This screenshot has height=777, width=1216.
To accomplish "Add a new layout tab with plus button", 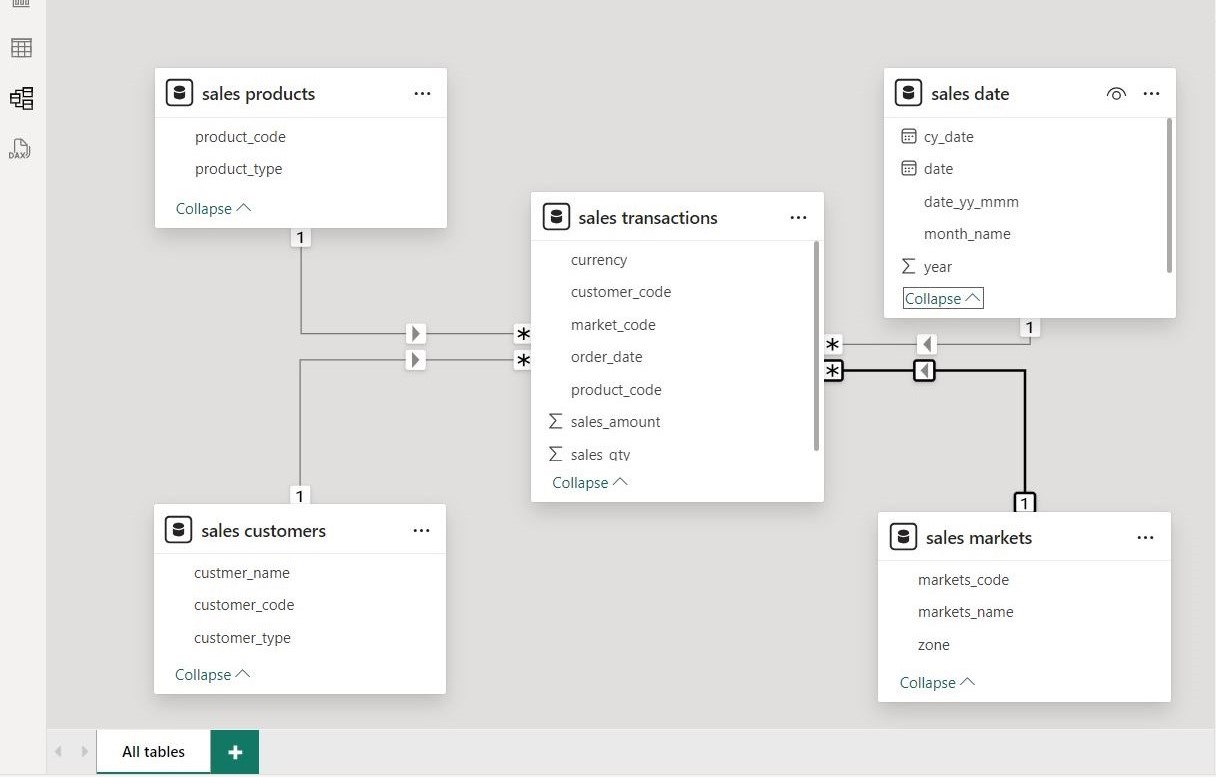I will pos(235,752).
